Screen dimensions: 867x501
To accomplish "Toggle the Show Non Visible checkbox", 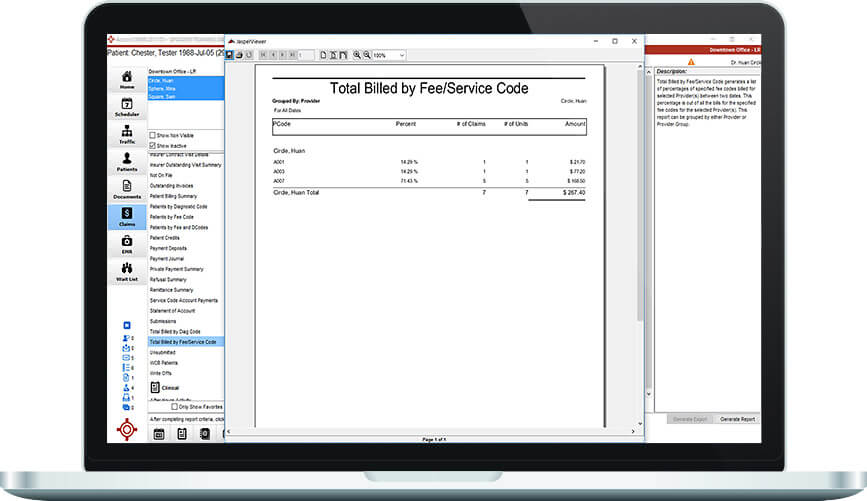I will pos(153,135).
